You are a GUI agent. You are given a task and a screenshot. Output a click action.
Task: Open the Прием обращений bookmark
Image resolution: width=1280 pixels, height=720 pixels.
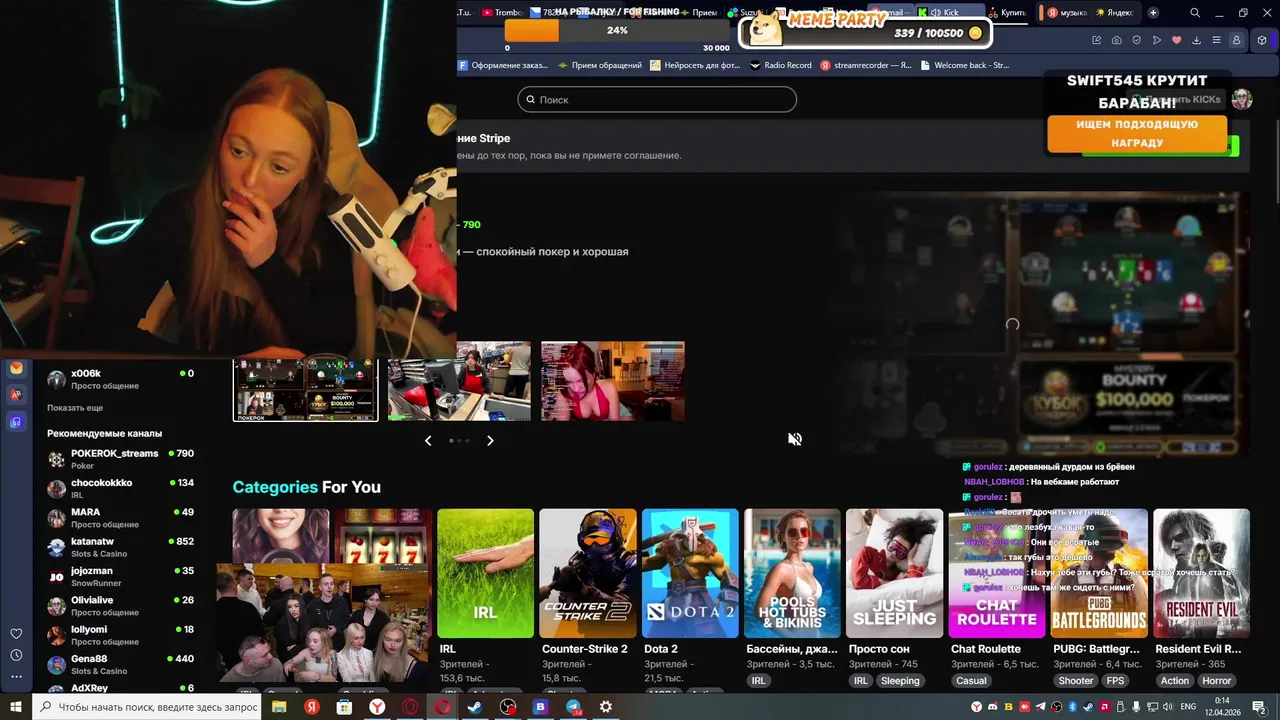600,65
